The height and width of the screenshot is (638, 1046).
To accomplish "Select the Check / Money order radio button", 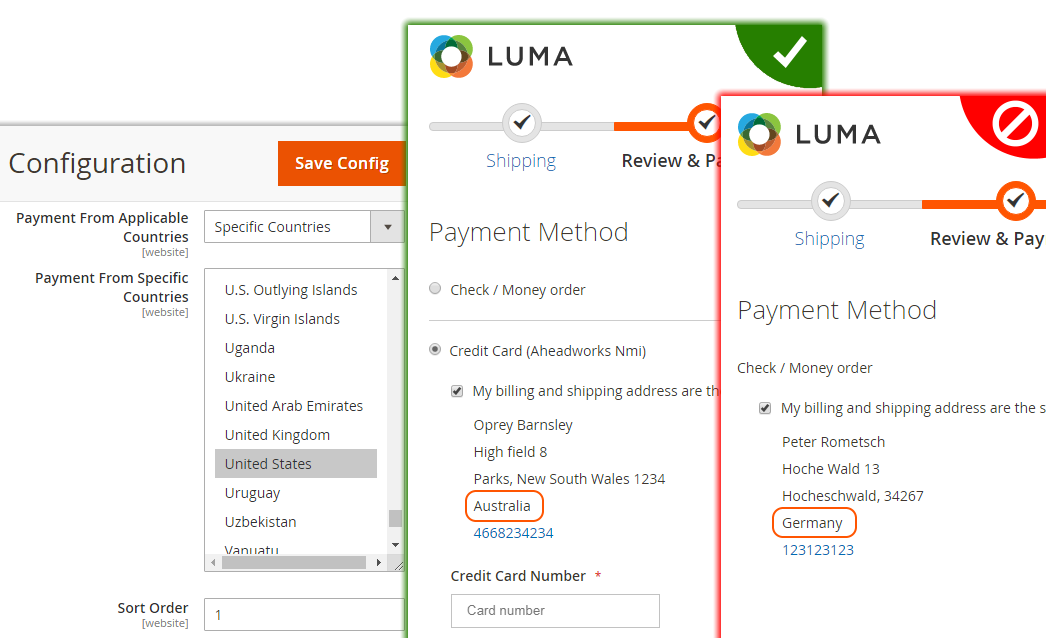I will pyautogui.click(x=435, y=289).
